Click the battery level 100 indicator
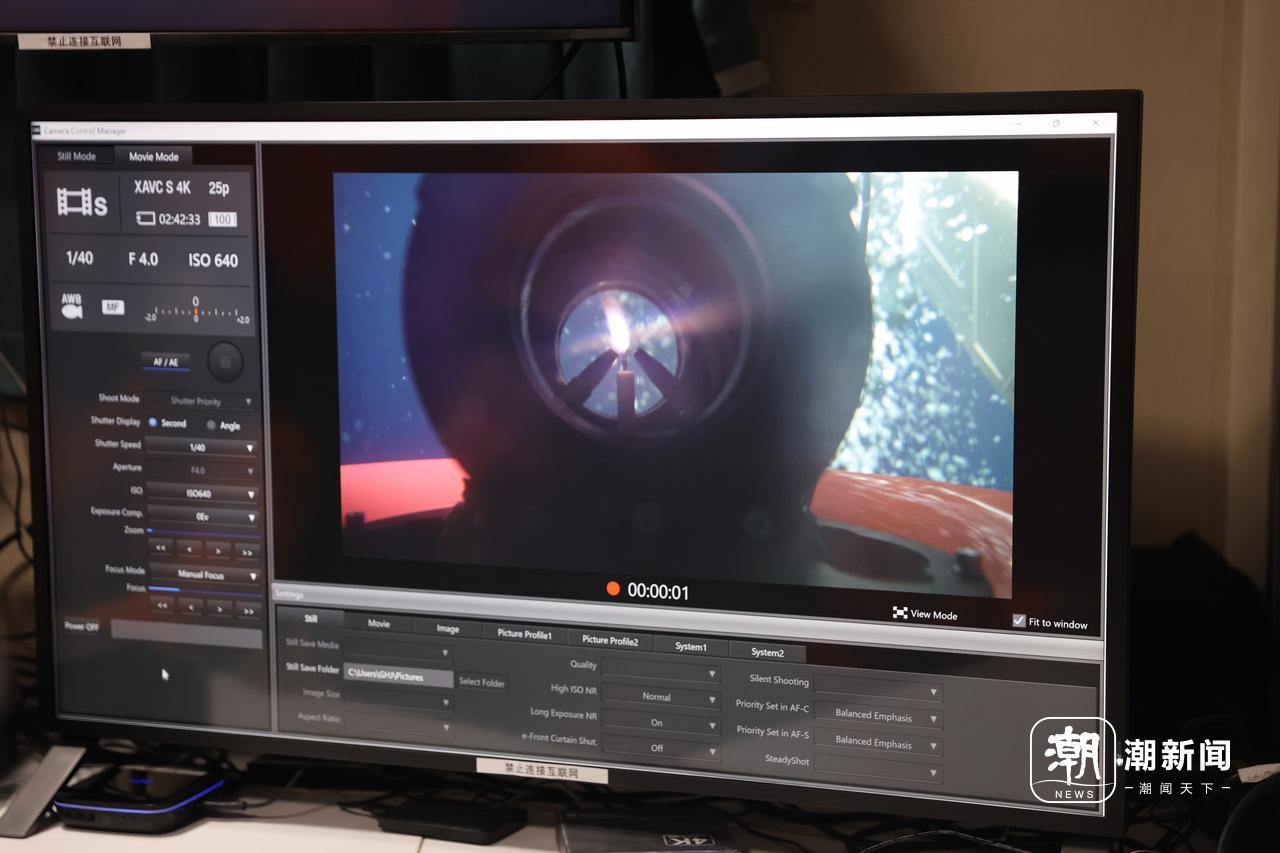Image resolution: width=1280 pixels, height=853 pixels. [x=222, y=220]
